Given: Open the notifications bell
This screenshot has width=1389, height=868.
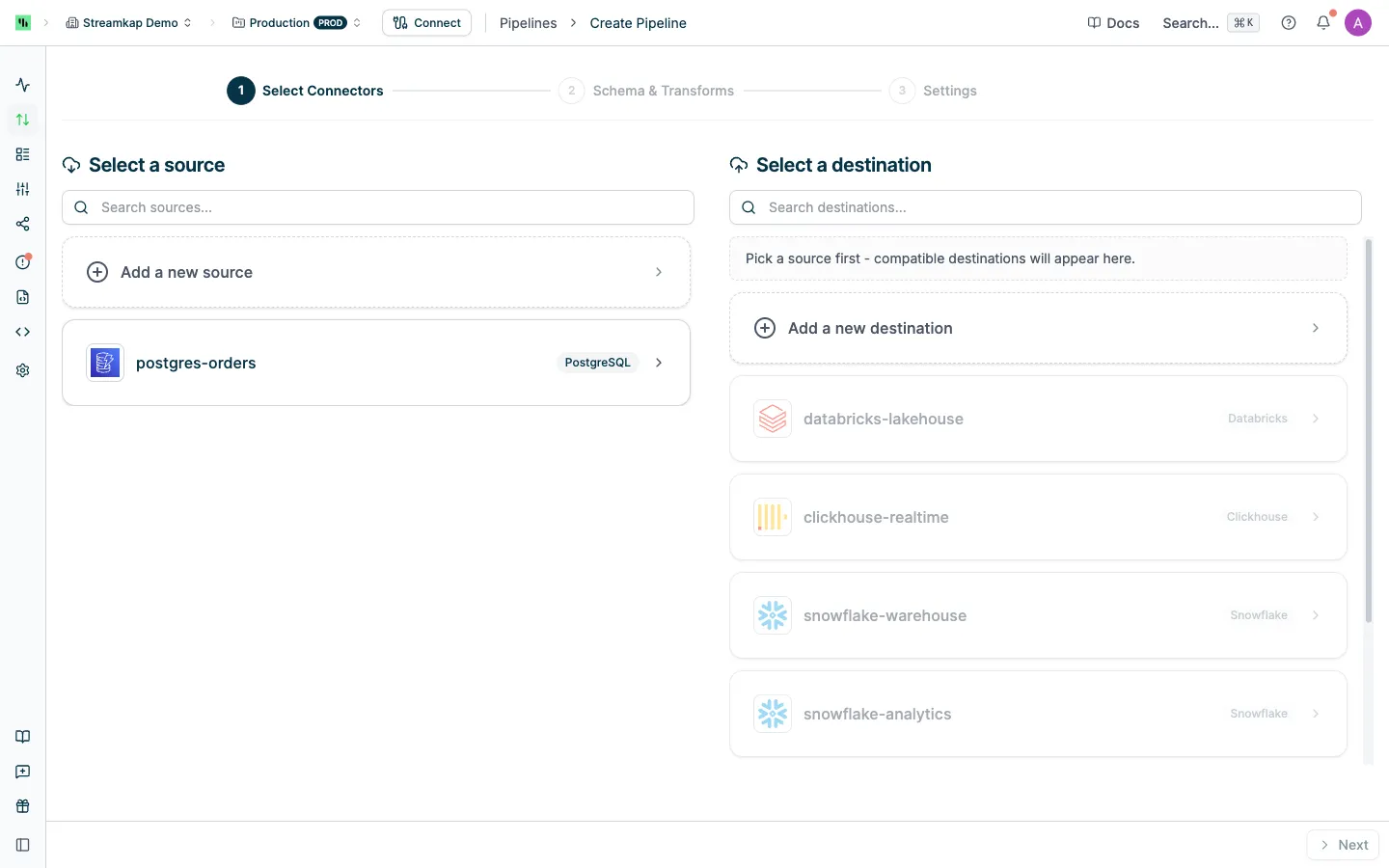Looking at the screenshot, I should [x=1323, y=23].
